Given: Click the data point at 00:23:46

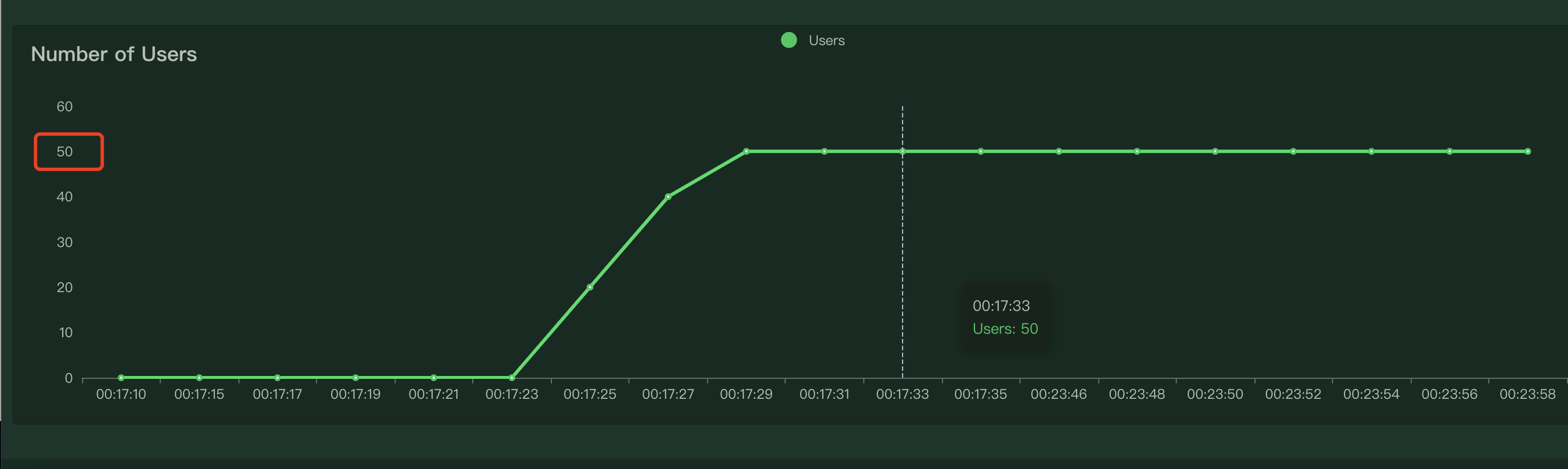Looking at the screenshot, I should point(1058,151).
